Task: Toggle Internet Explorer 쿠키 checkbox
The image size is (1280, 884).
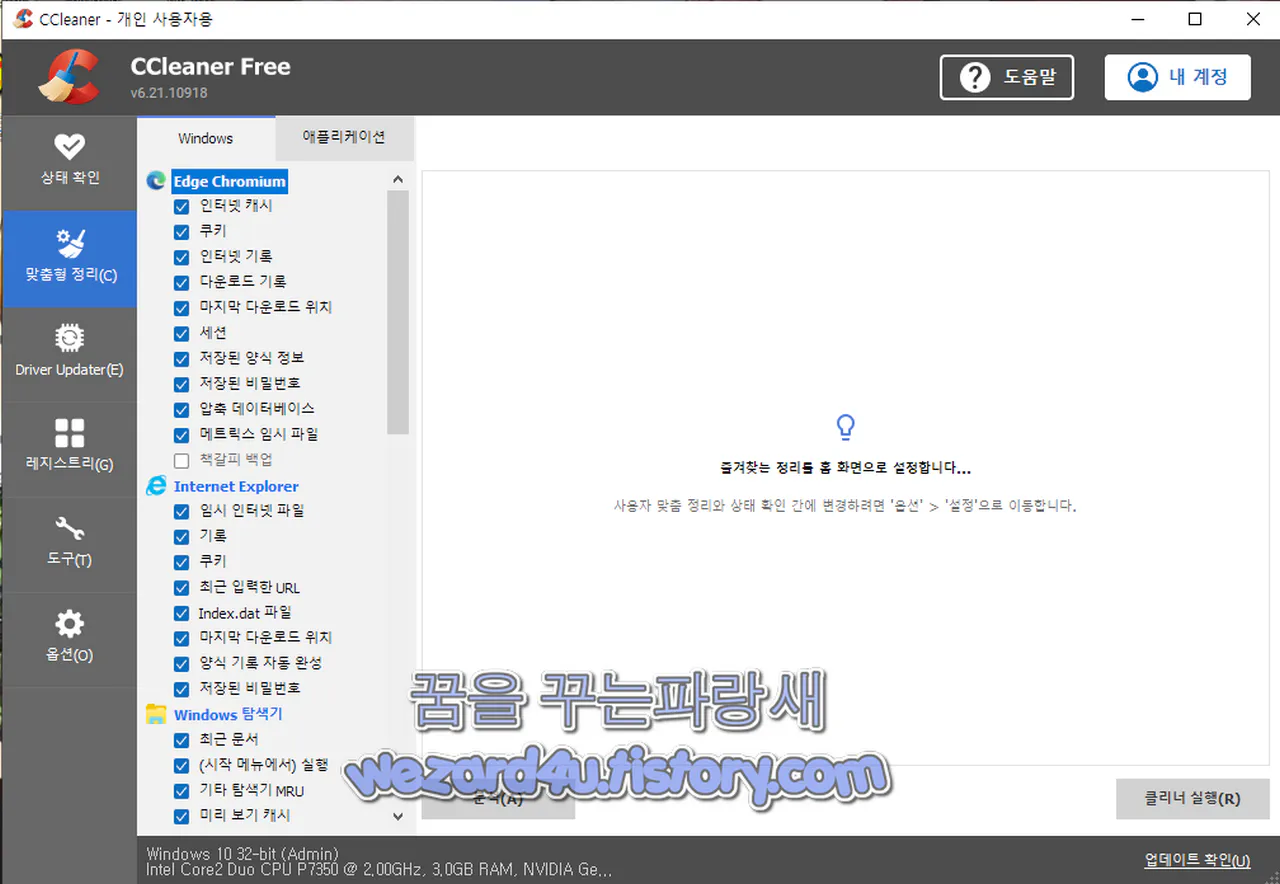Action: pos(181,562)
